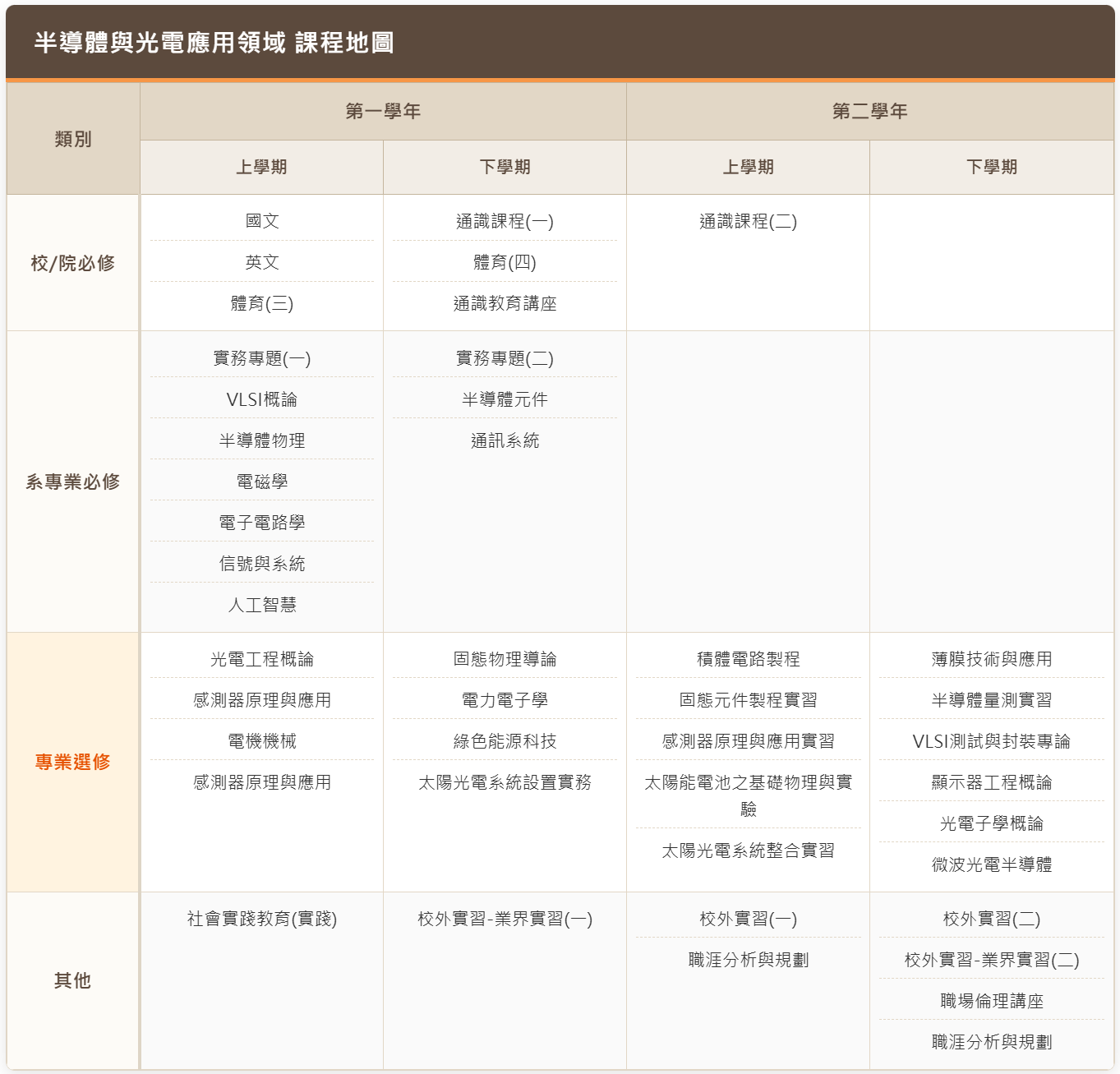Select the 固態物理導論 course
This screenshot has height=1074, width=1120.
pyautogui.click(x=505, y=659)
